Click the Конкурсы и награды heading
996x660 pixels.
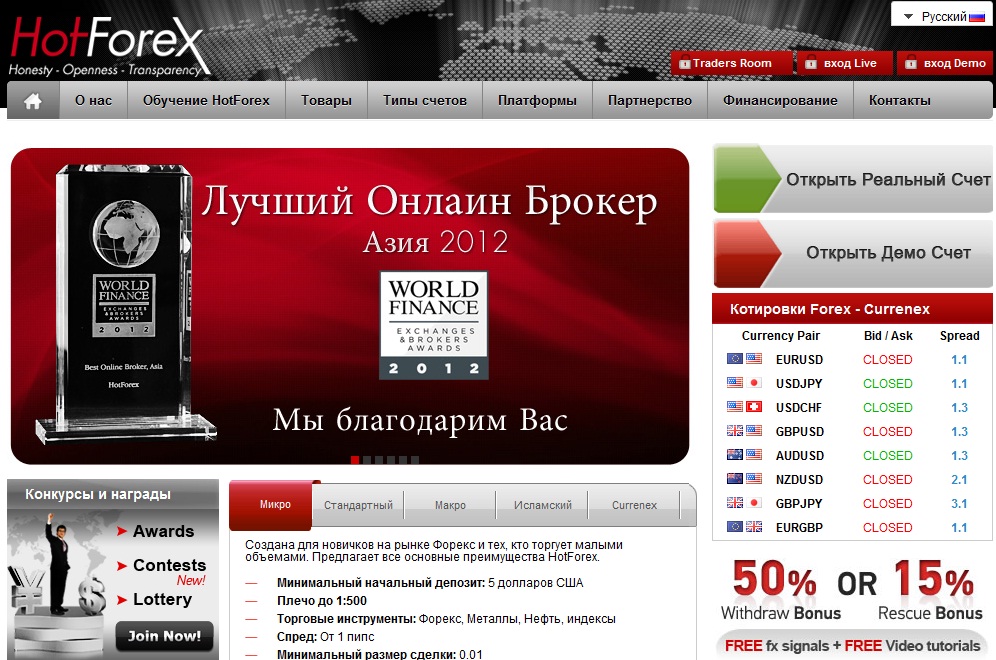point(98,494)
